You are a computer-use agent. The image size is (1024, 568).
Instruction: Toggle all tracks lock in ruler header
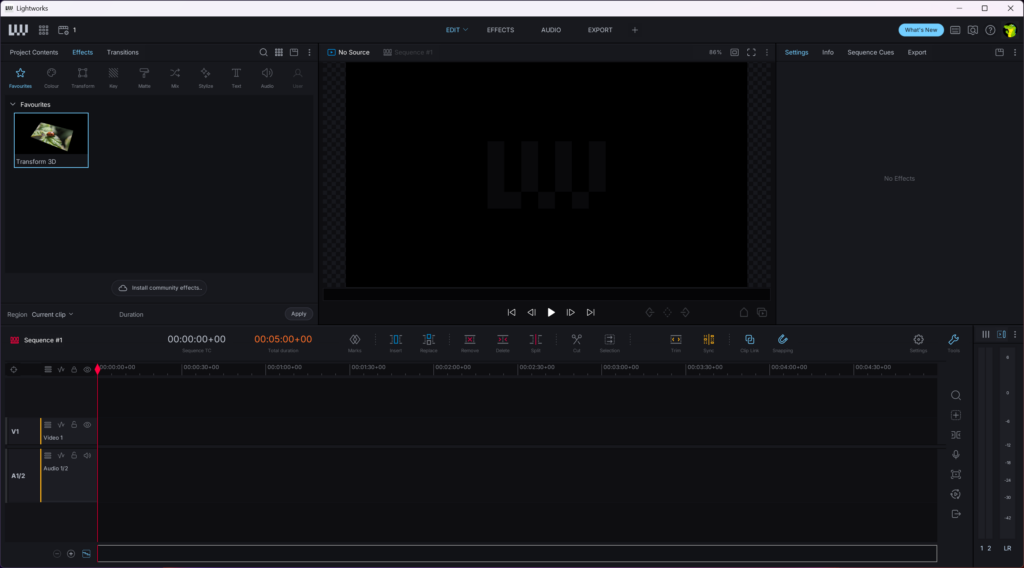click(x=74, y=370)
